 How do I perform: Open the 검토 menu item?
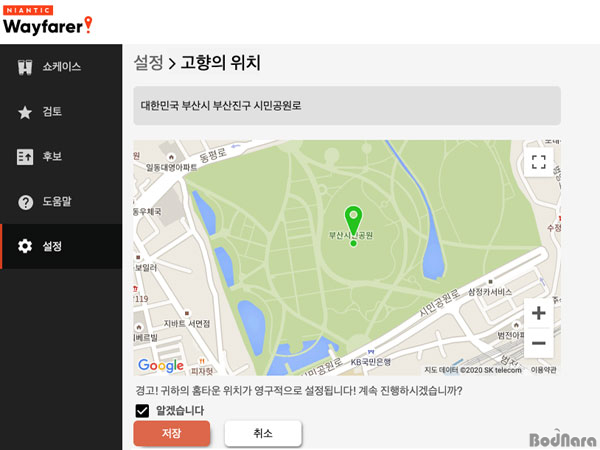tap(61, 112)
